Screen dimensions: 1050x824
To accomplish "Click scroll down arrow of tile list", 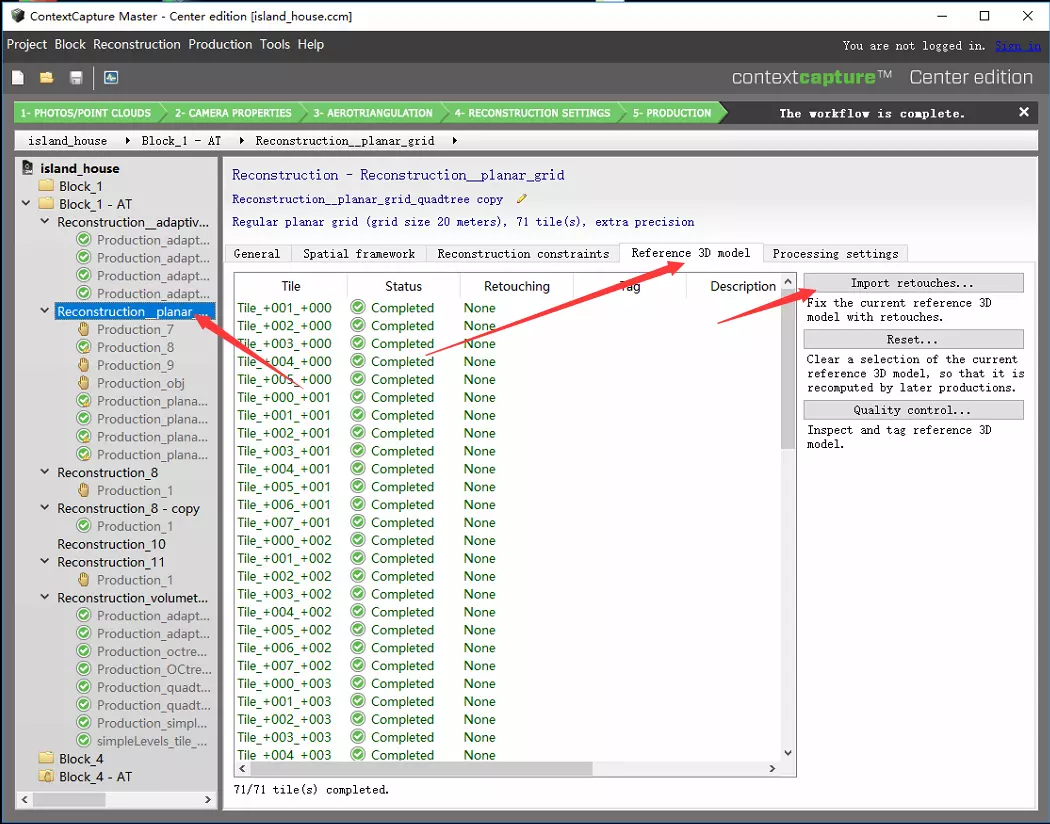I will (x=788, y=753).
